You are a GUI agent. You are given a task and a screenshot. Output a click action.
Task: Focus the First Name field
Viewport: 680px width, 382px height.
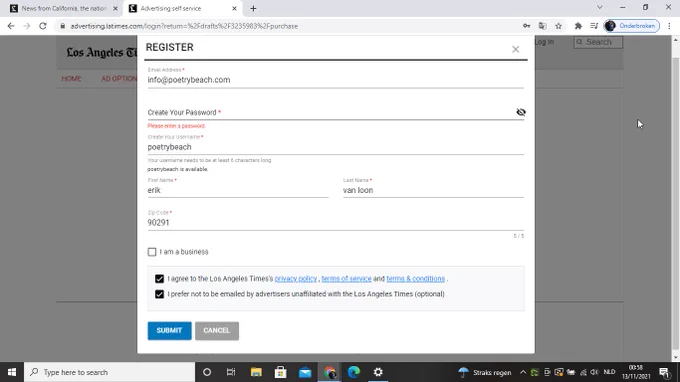click(x=238, y=190)
